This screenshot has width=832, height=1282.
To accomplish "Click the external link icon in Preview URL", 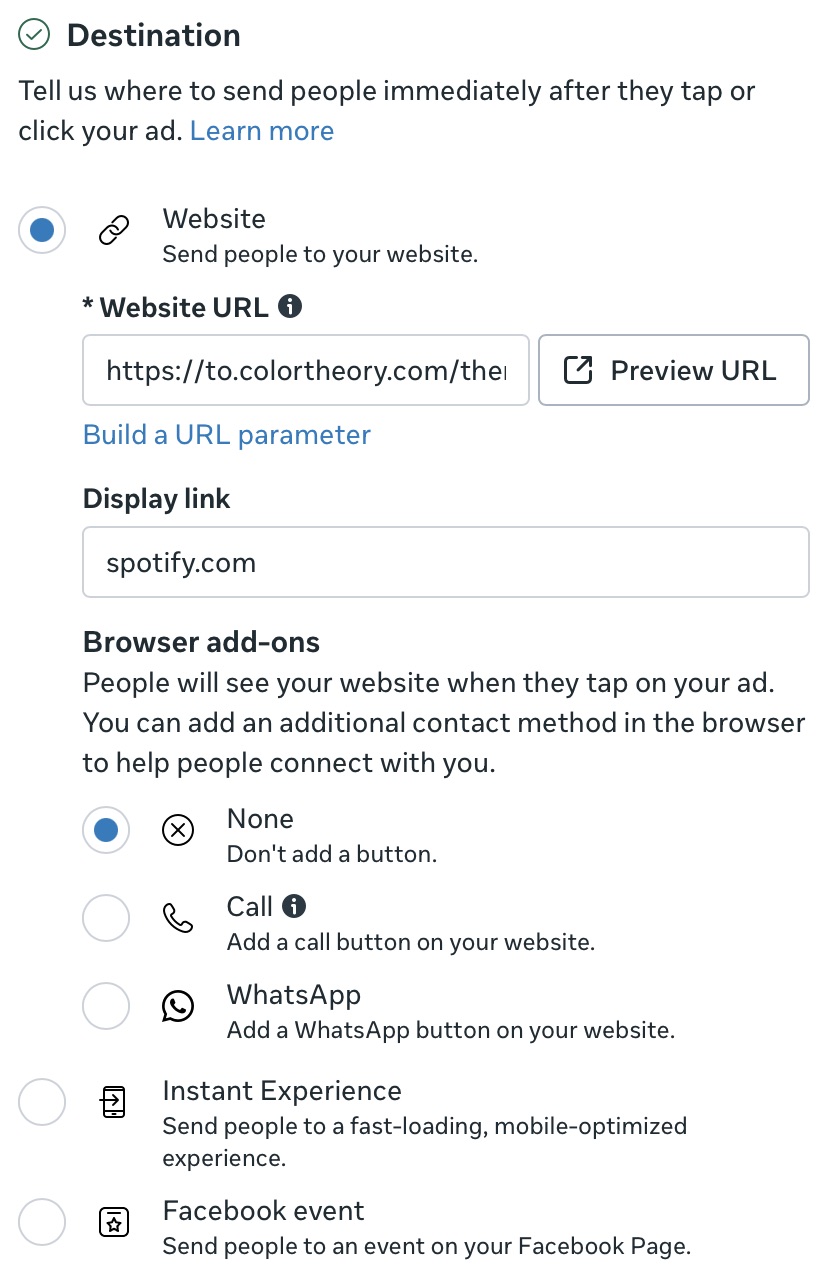I will pyautogui.click(x=576, y=370).
